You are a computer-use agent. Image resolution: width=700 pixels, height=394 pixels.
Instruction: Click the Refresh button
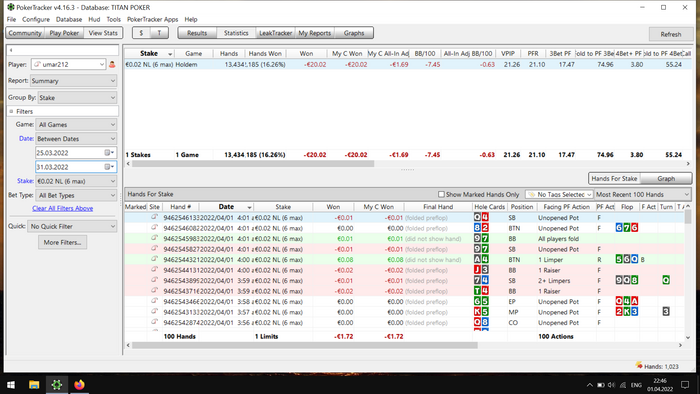click(671, 34)
